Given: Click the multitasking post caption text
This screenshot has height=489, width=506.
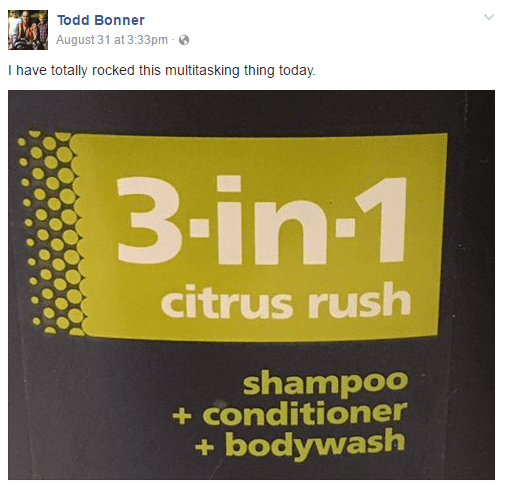Looking at the screenshot, I should click(162, 71).
